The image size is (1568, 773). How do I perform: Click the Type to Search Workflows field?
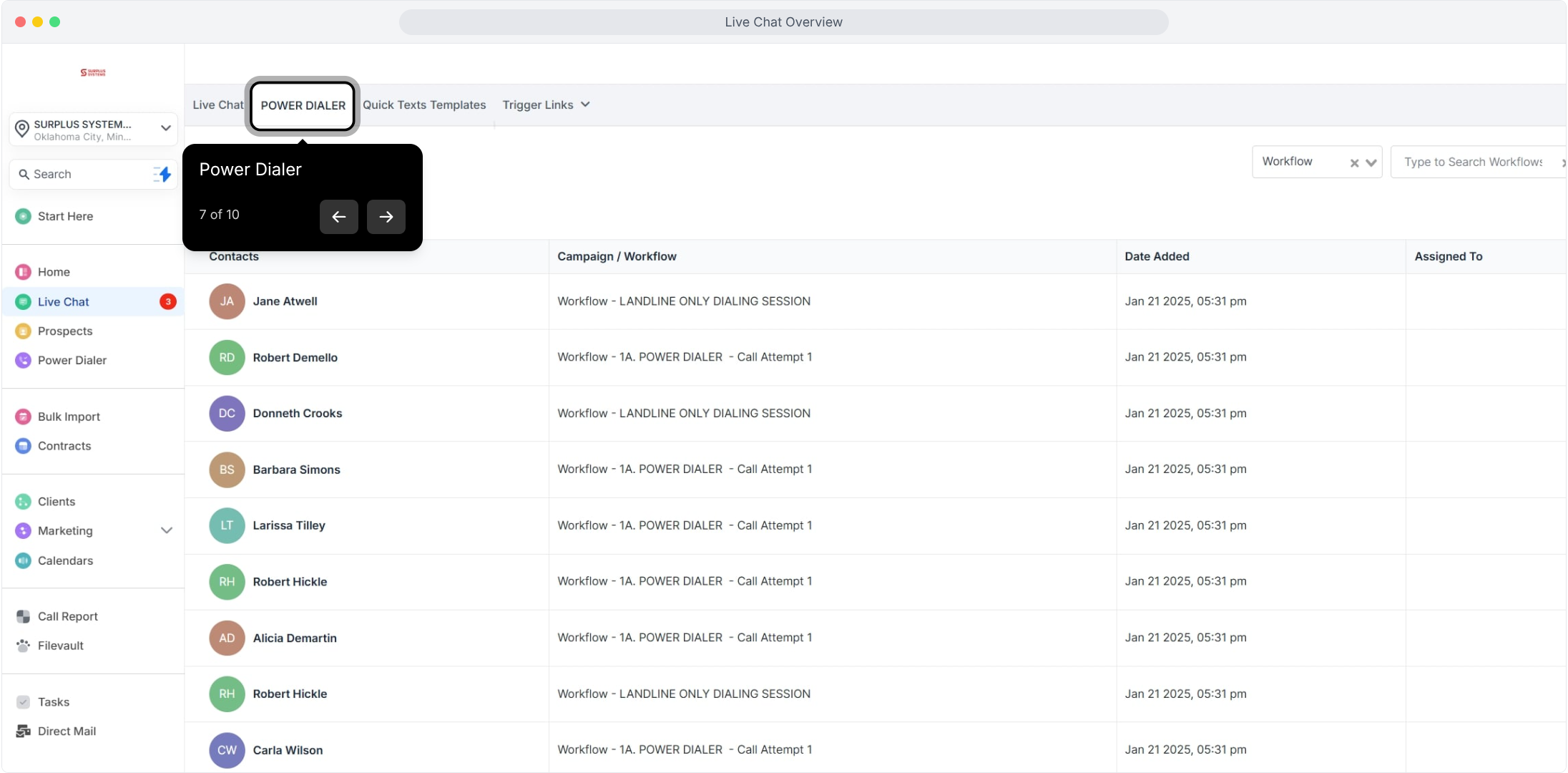pyautogui.click(x=1473, y=162)
